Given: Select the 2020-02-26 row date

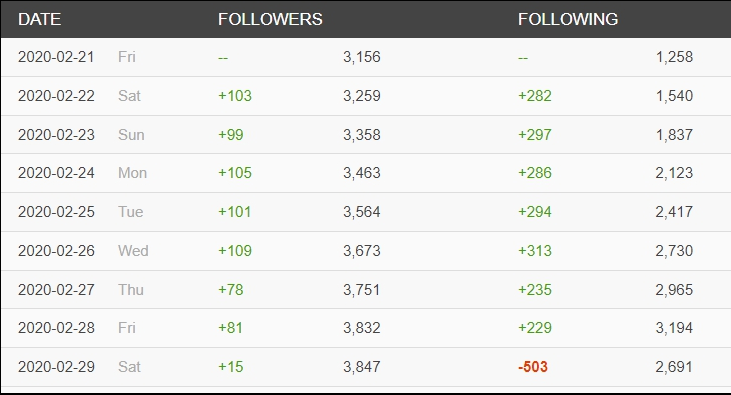Looking at the screenshot, I should [56, 251].
